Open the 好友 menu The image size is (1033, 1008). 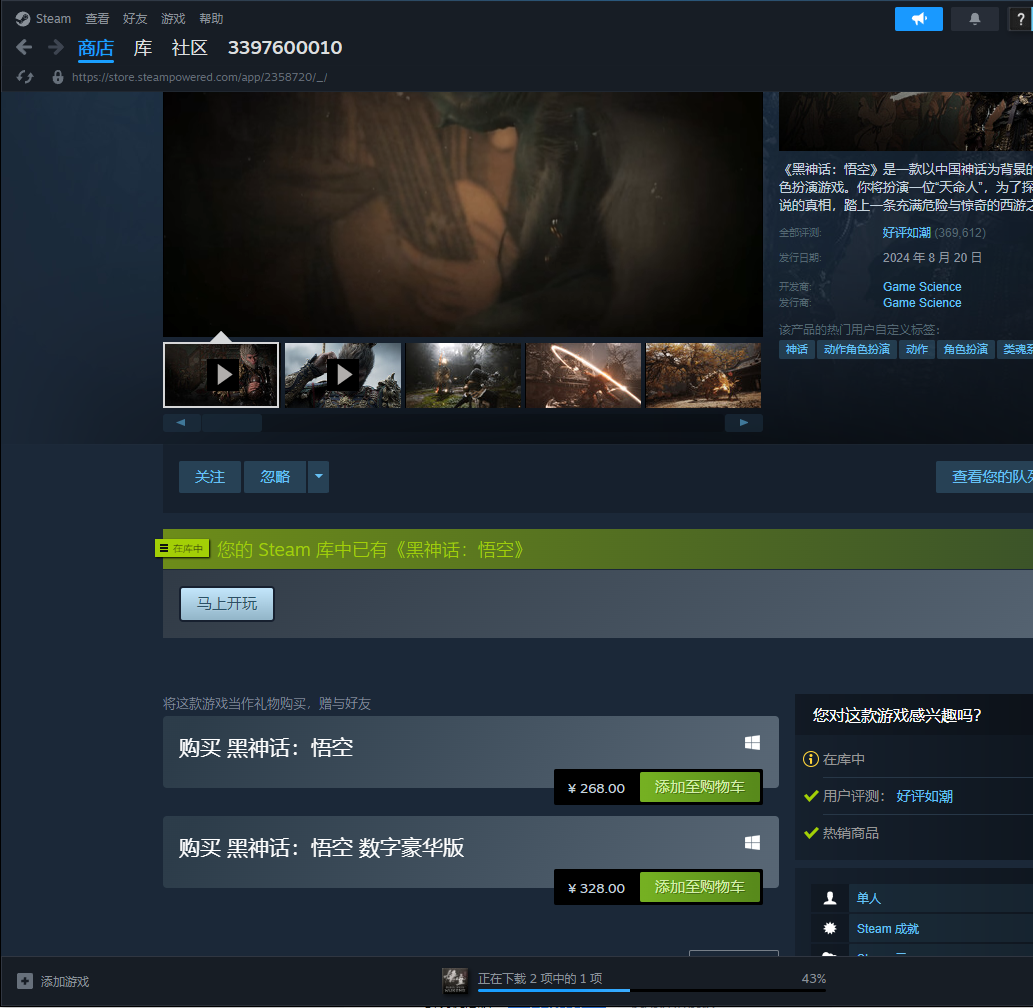135,19
